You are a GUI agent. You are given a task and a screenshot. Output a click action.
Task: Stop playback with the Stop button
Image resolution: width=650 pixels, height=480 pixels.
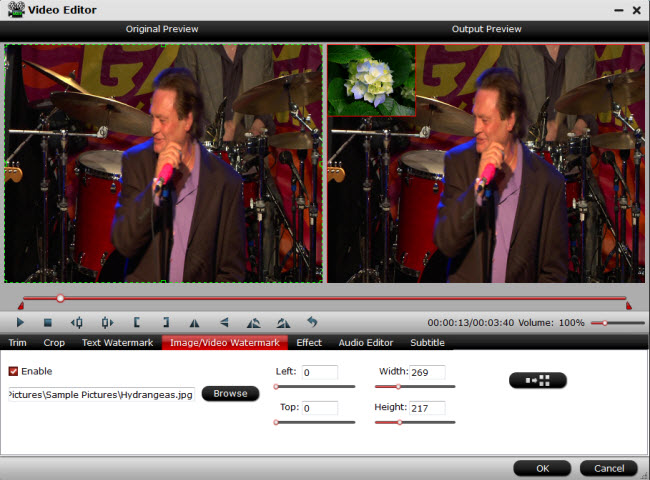[x=48, y=322]
